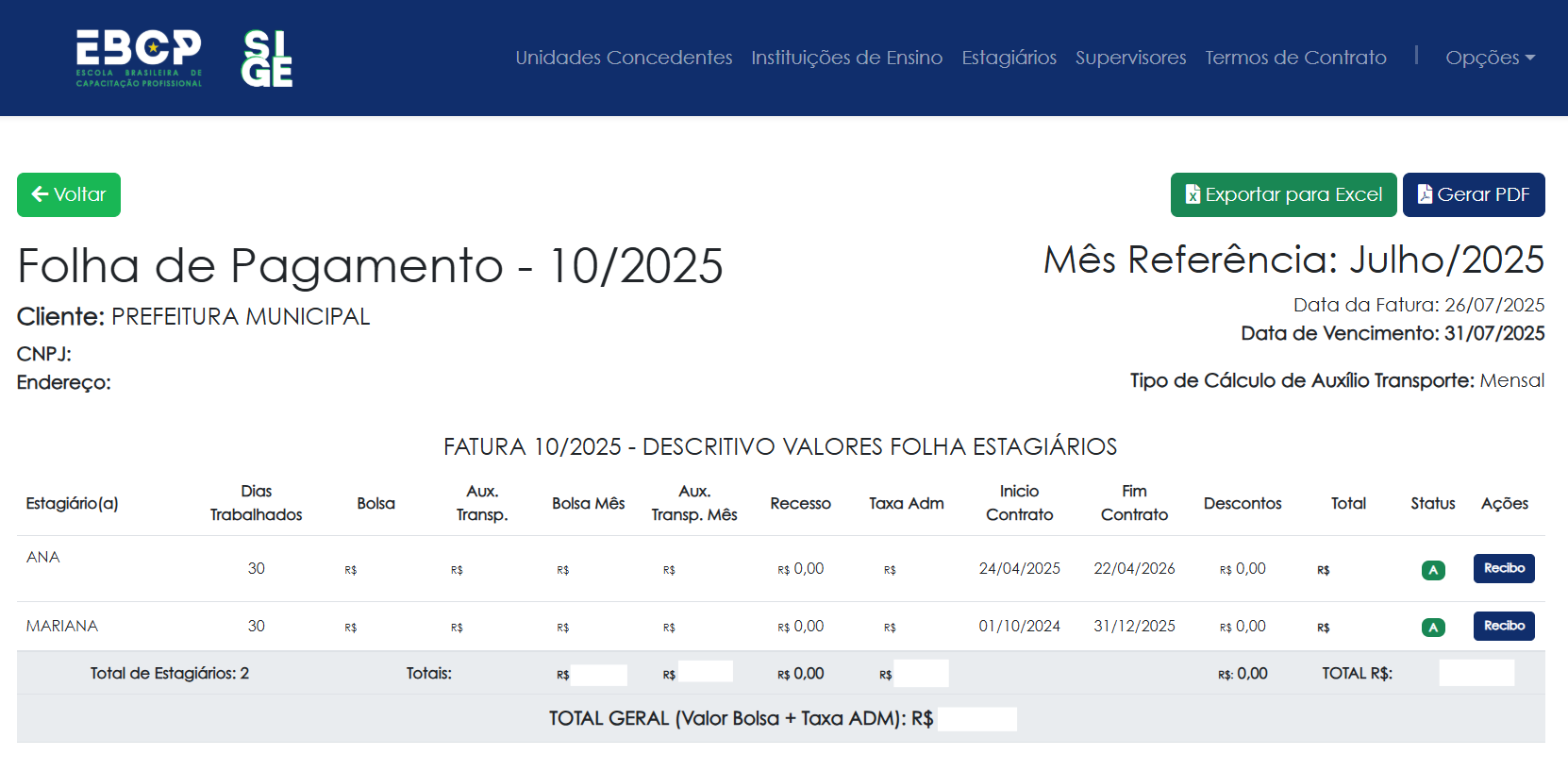Click MARIANA's contract end 31/12/2025
1568x771 pixels.
(1134, 626)
